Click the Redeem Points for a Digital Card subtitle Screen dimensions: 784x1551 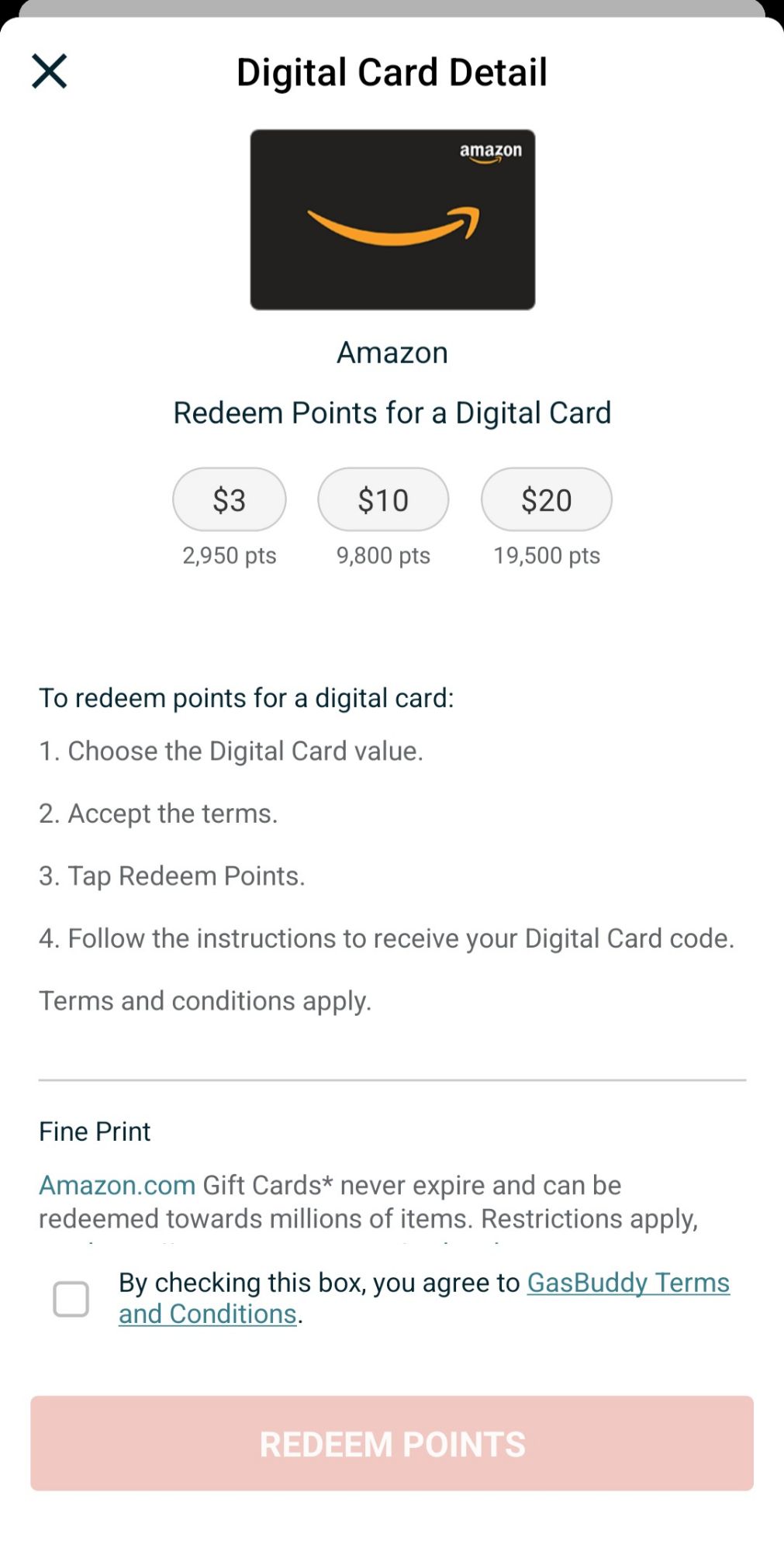tap(392, 413)
